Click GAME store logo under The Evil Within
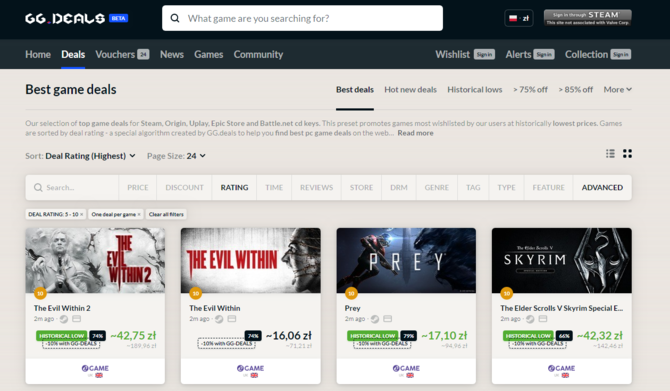670x391 pixels. coord(250,368)
